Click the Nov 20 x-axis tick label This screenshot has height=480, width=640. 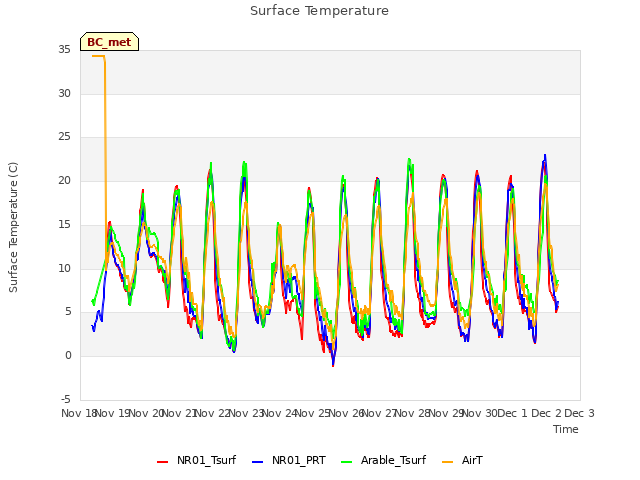(x=146, y=413)
